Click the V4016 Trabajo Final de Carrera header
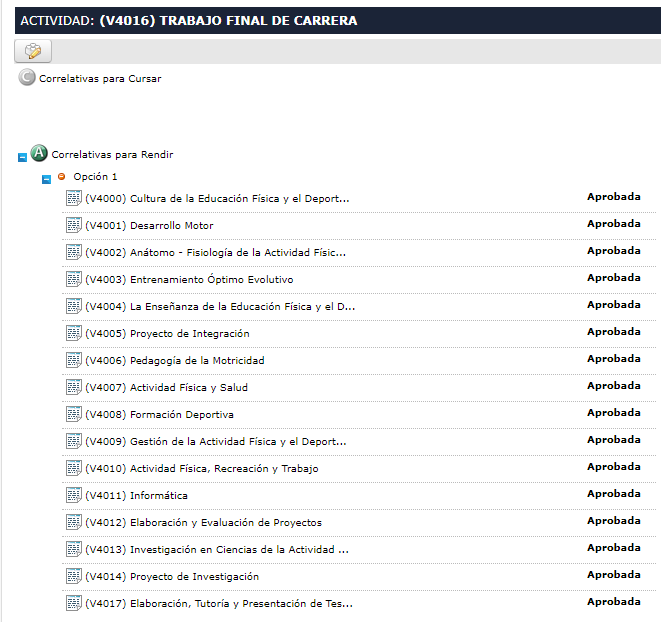This screenshot has width=661, height=622. tap(189, 20)
